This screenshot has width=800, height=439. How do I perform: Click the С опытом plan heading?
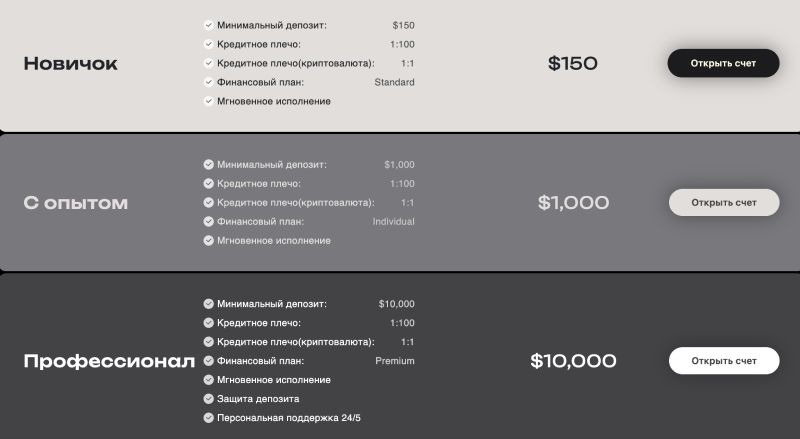point(76,203)
